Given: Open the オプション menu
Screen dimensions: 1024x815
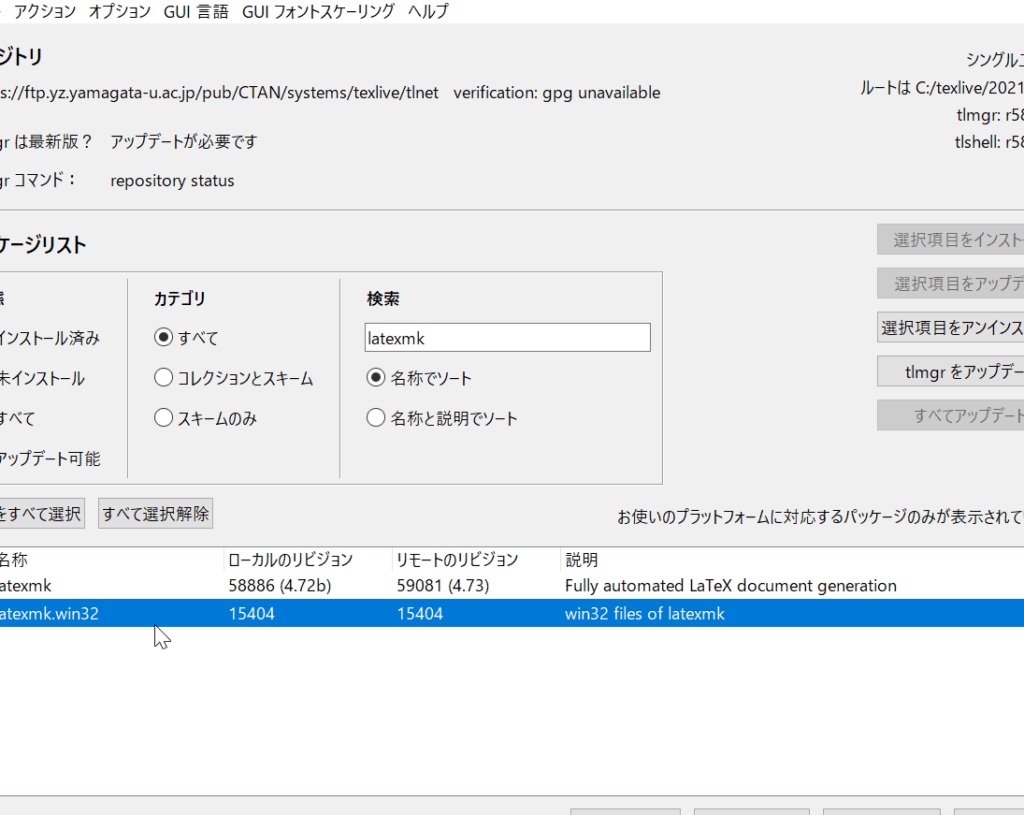Looking at the screenshot, I should 119,12.
